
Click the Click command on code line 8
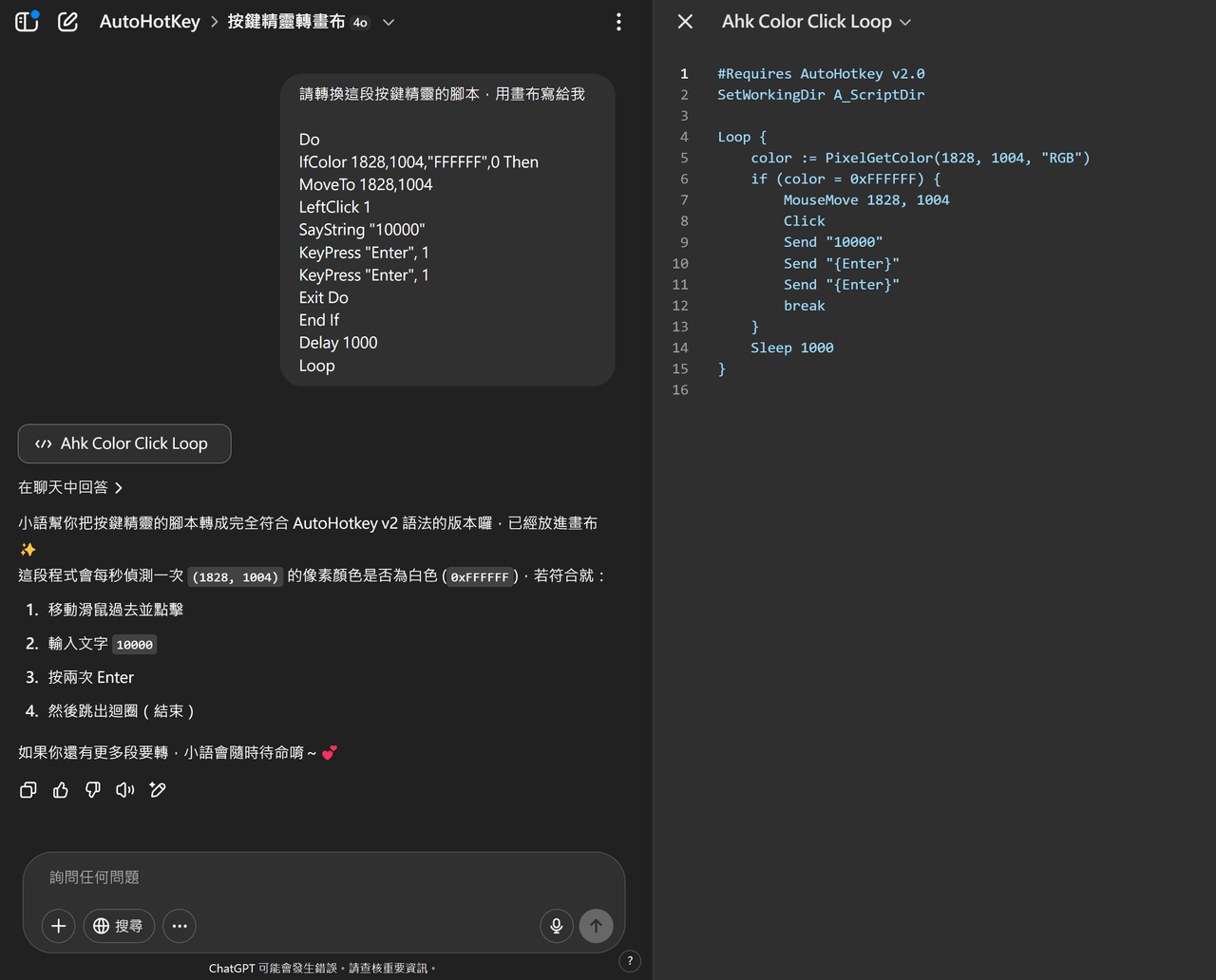click(805, 220)
